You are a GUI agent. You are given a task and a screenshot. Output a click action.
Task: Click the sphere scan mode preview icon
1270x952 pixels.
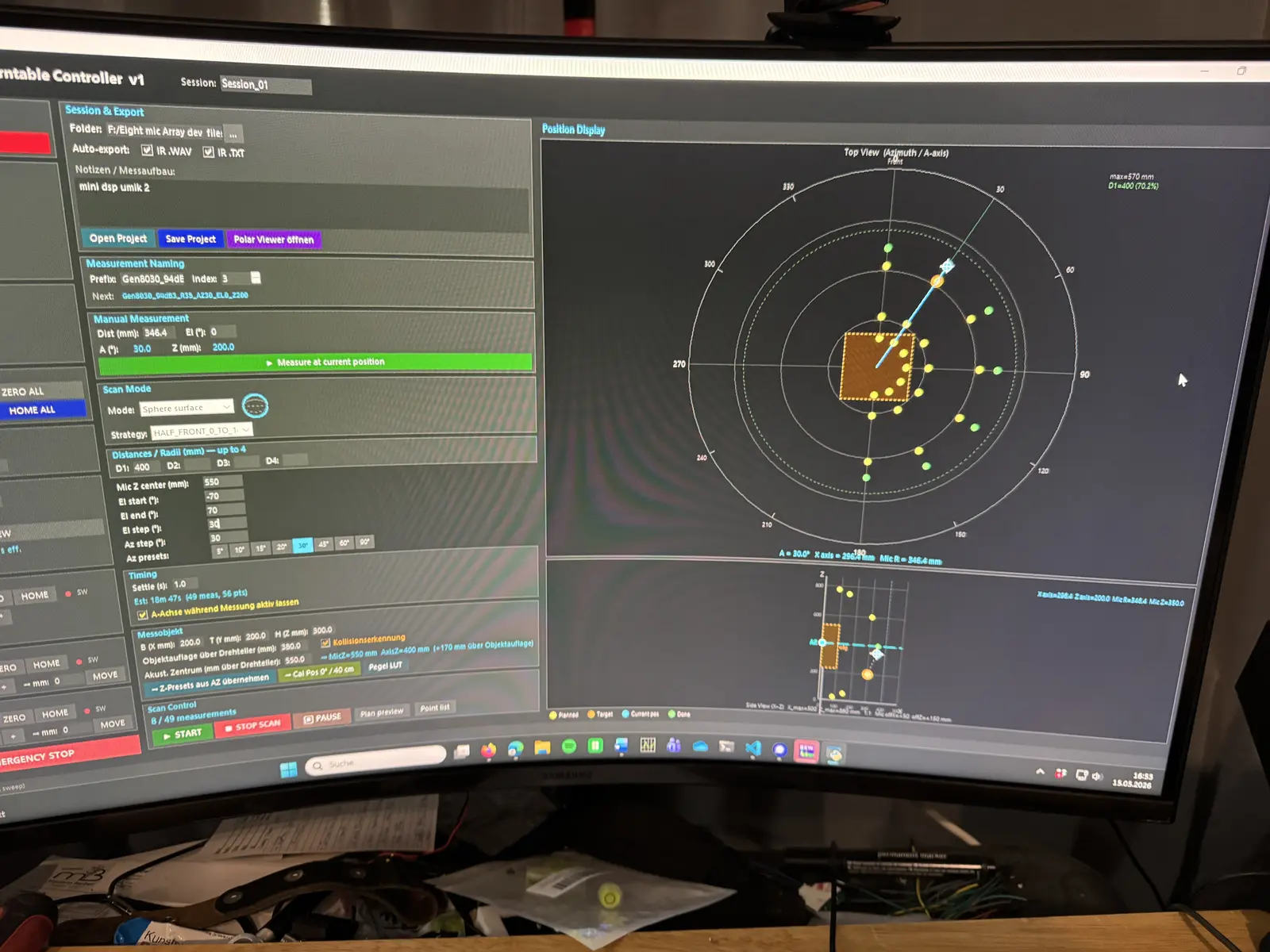coord(255,405)
